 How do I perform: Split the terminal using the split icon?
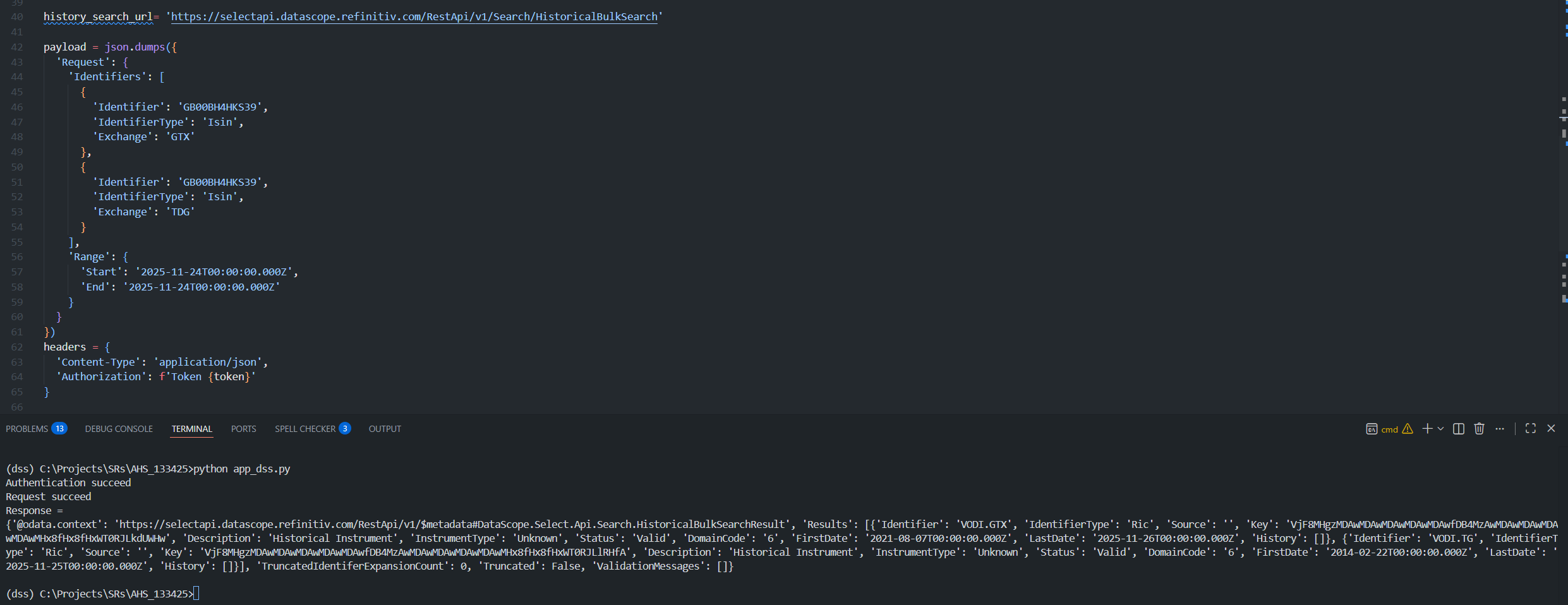click(x=1459, y=429)
